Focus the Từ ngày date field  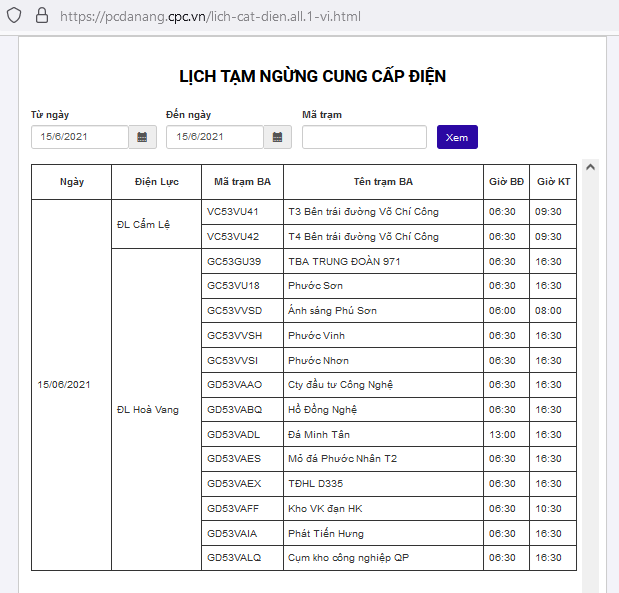[80, 137]
